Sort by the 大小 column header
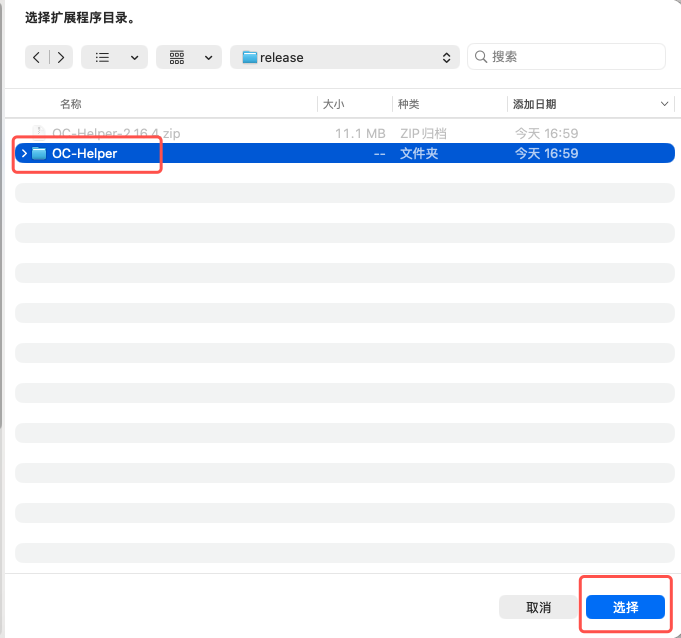Image resolution: width=681 pixels, height=638 pixels. point(334,104)
